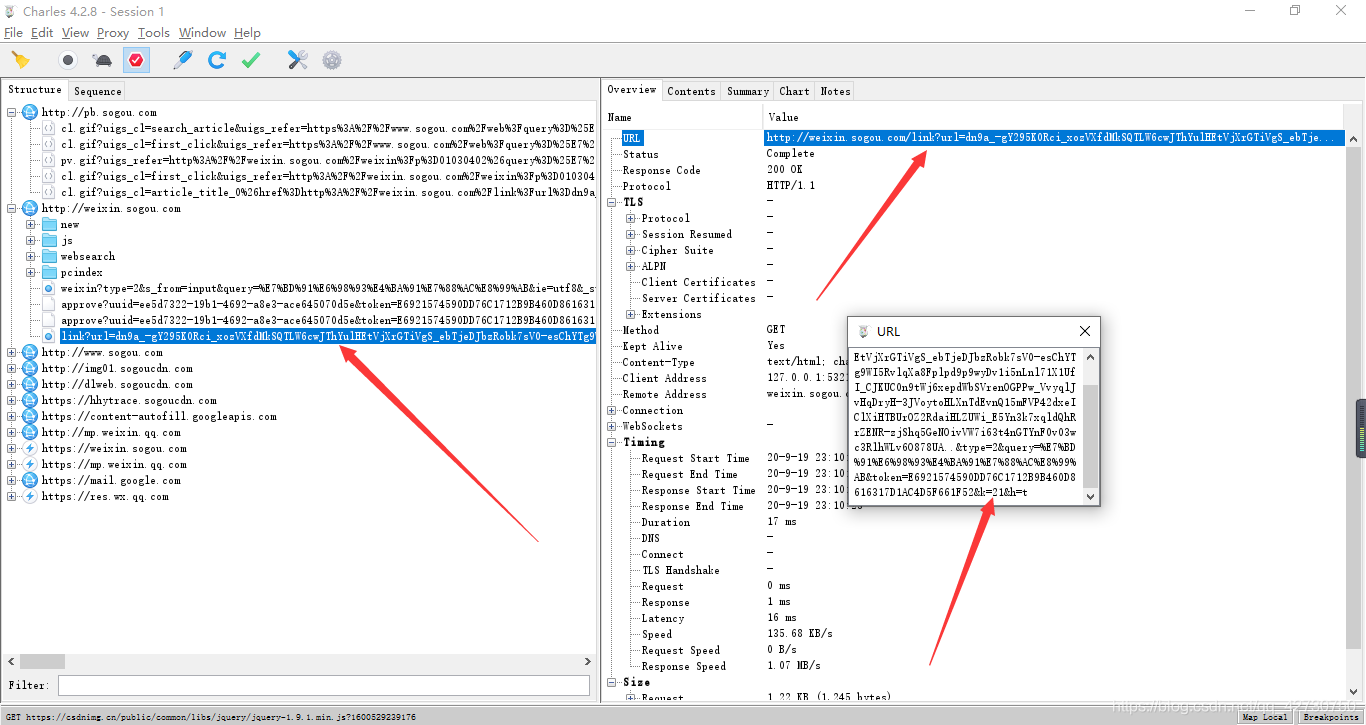Expand the new folder in the tree
Image resolution: width=1366 pixels, height=725 pixels.
pyautogui.click(x=31, y=224)
